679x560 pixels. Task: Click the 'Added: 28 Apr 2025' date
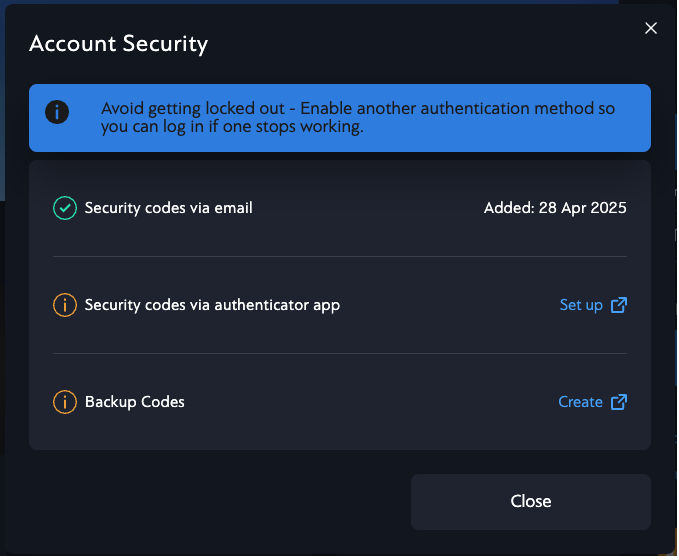click(555, 208)
